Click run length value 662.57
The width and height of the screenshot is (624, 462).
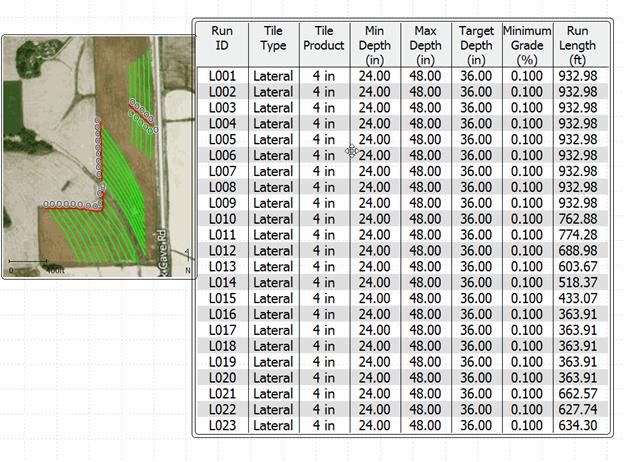point(578,394)
